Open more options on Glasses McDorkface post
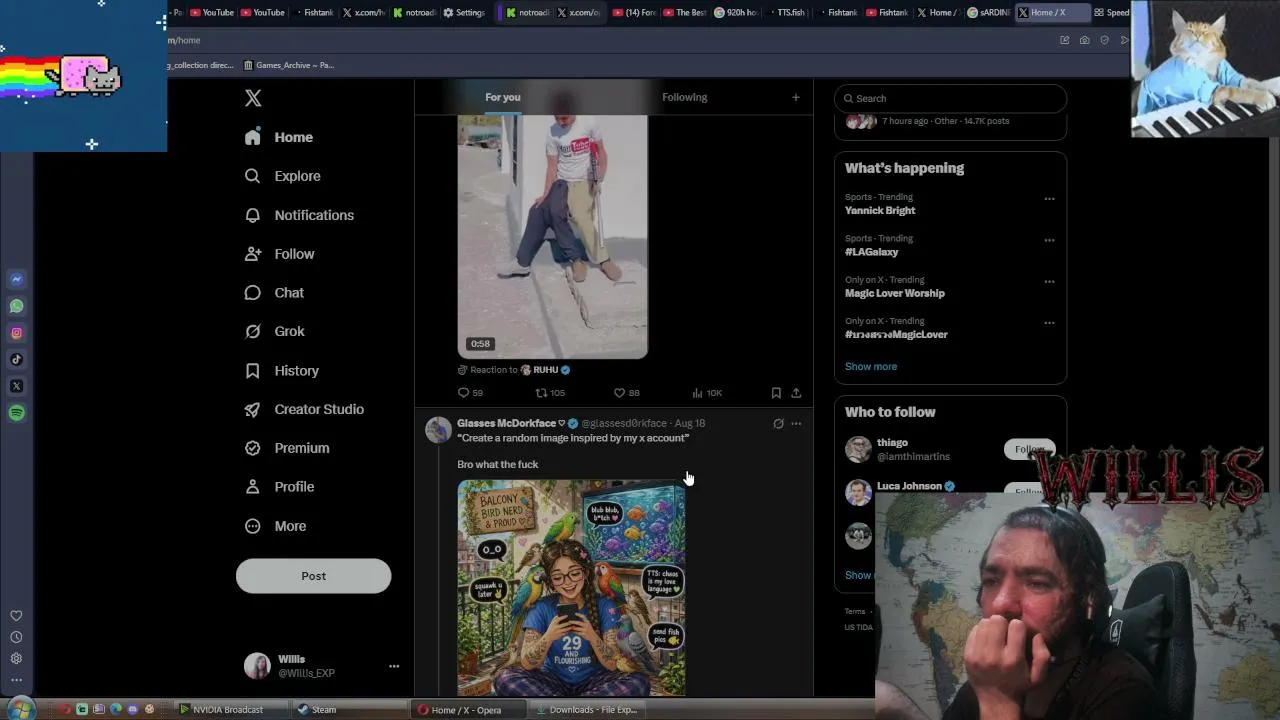Image resolution: width=1280 pixels, height=720 pixels. 796,424
